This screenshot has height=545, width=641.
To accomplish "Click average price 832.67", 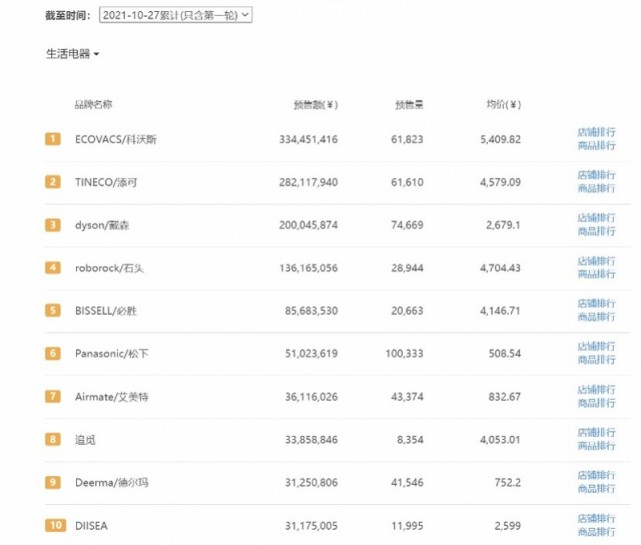I will [505, 397].
